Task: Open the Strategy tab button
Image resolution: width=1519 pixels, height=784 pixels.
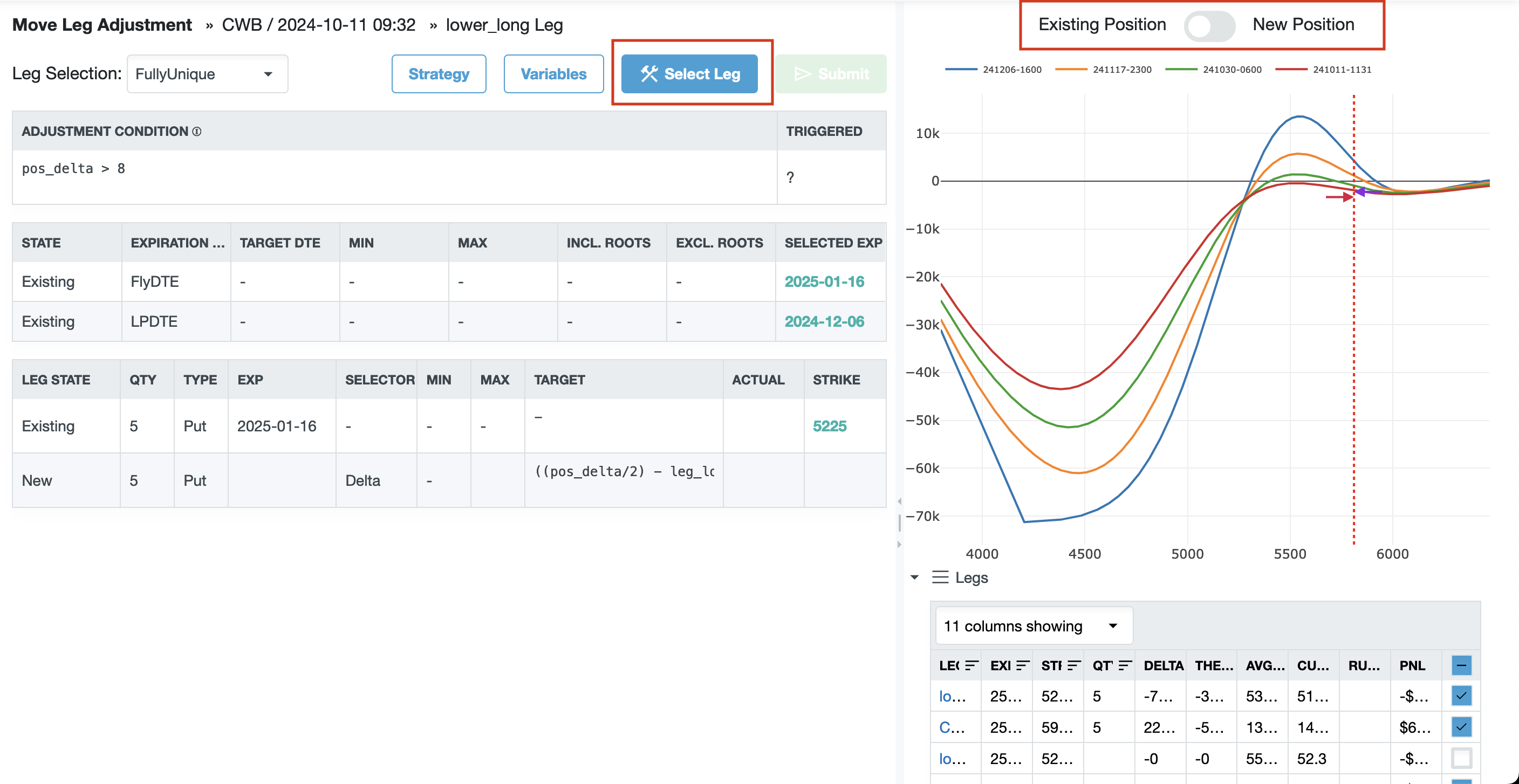Action: tap(439, 74)
